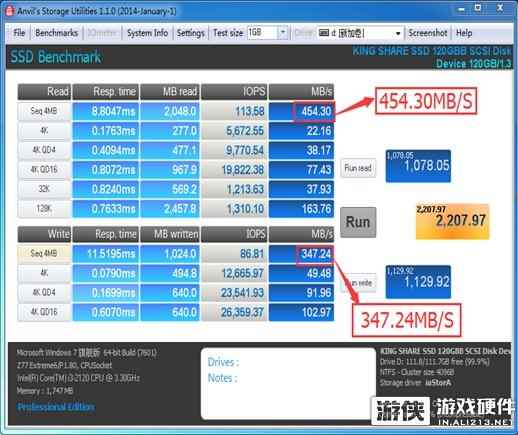
Task: Click read IOPS value 19,822.38
Action: click(x=234, y=170)
